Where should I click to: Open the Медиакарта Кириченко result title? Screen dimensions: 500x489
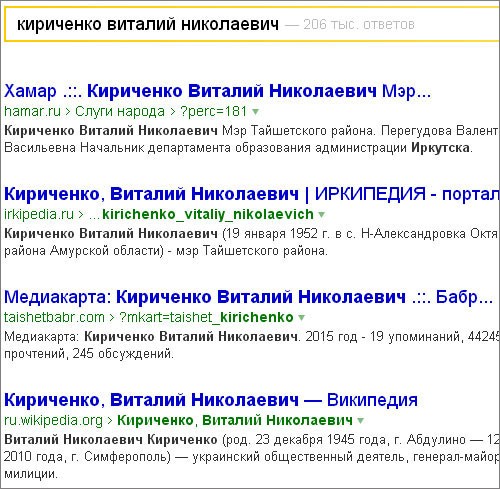point(248,297)
